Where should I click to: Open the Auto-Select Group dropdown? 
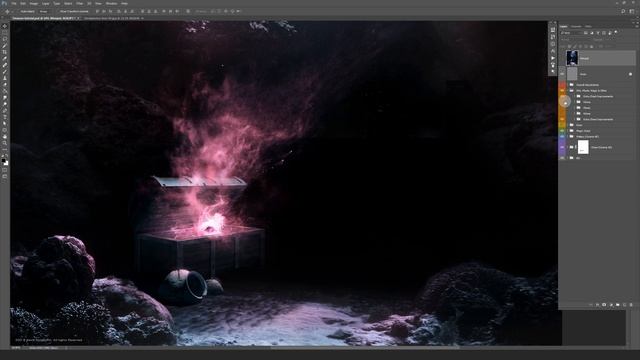[x=44, y=11]
